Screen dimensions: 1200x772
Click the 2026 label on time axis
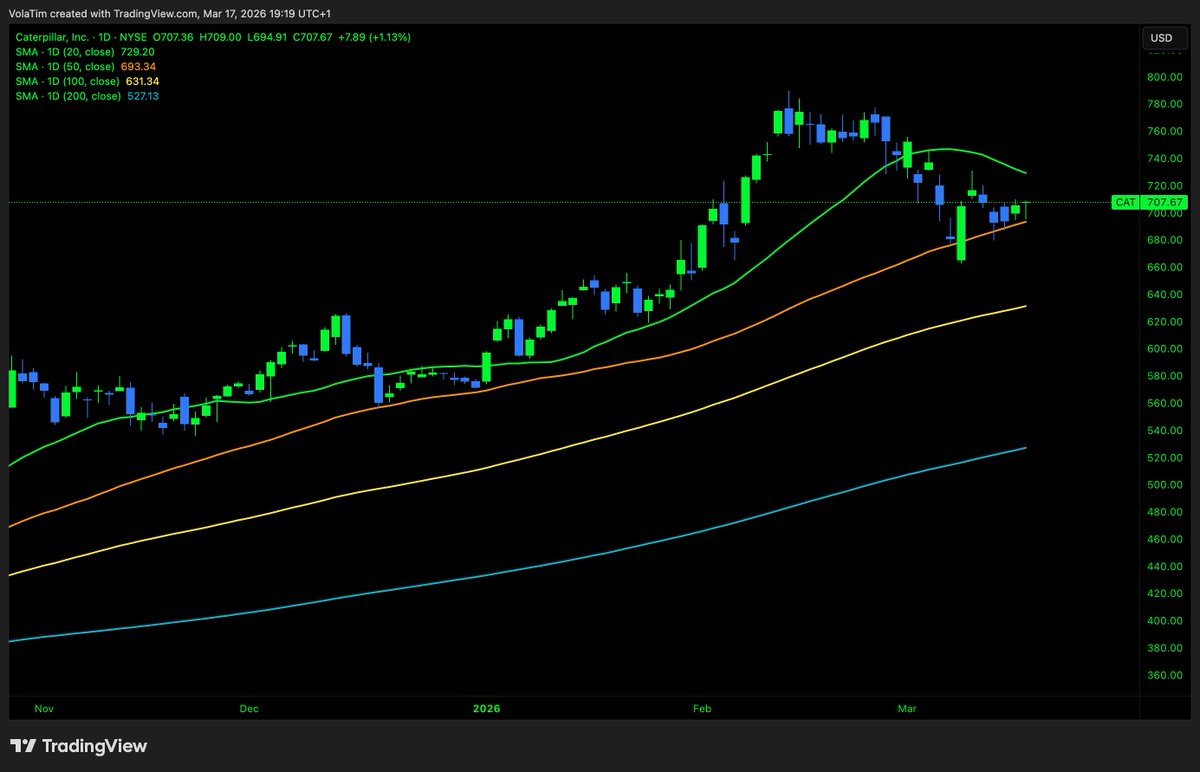coord(486,709)
